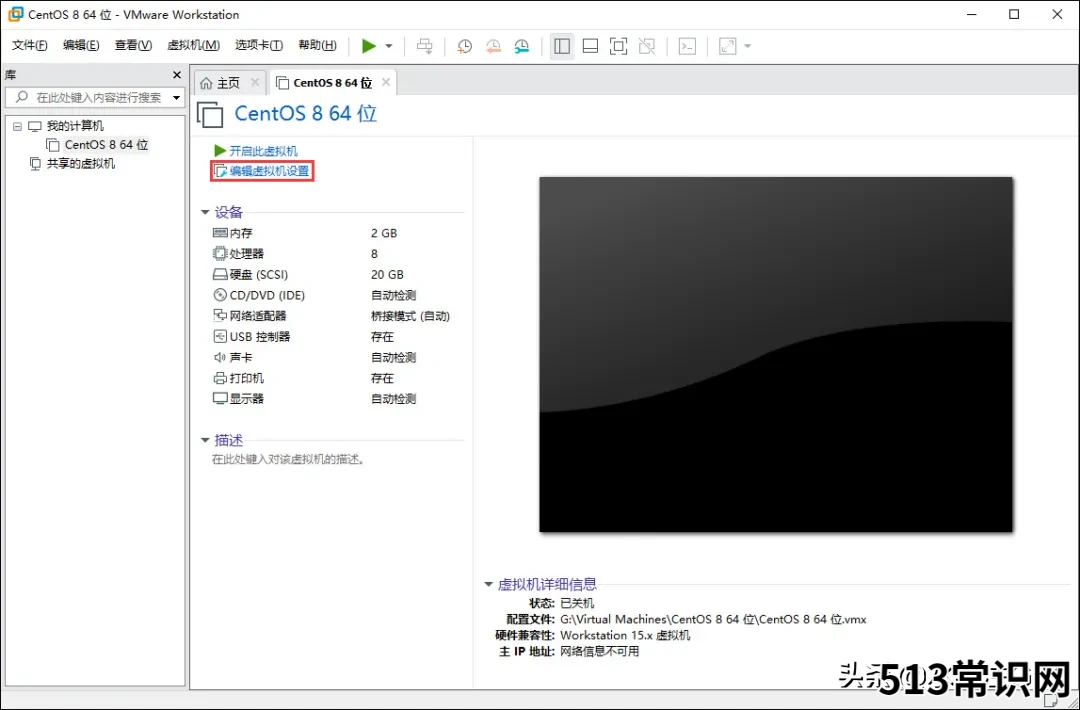1080x710 pixels.
Task: Click the CD/DVD (IDE) device icon
Action: 220,295
